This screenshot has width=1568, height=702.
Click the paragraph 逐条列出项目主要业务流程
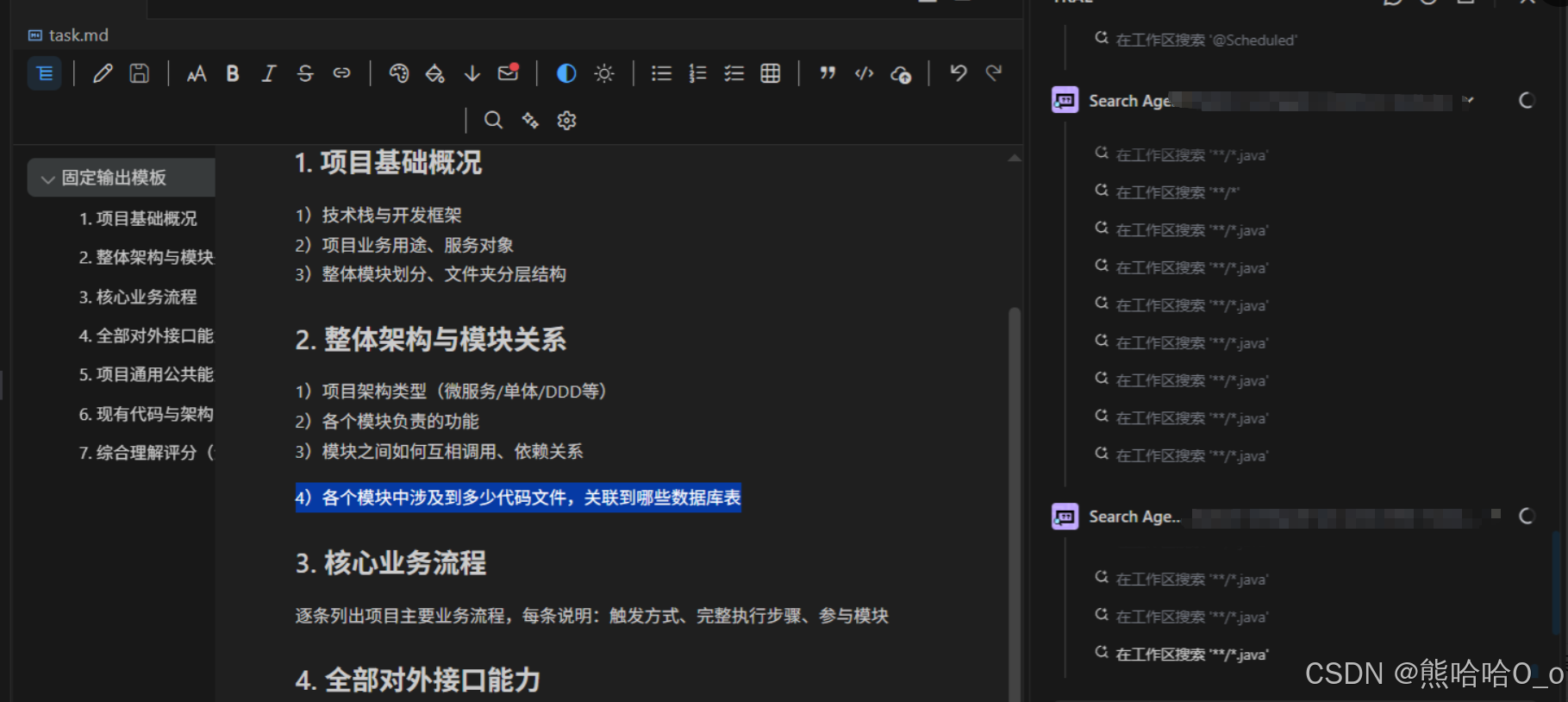(591, 616)
